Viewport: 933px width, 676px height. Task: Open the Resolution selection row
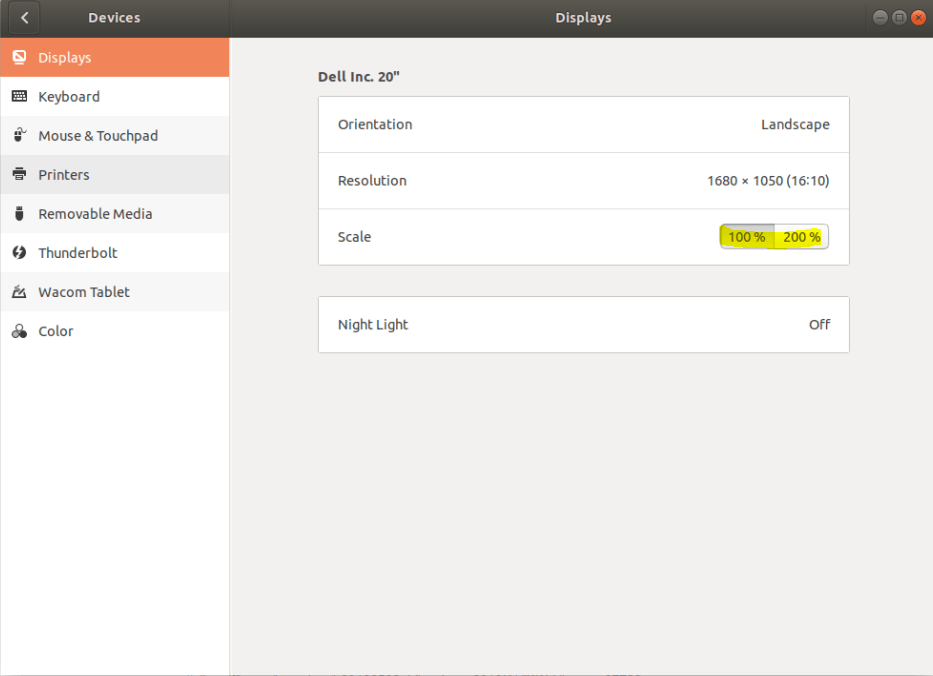pyautogui.click(x=583, y=180)
